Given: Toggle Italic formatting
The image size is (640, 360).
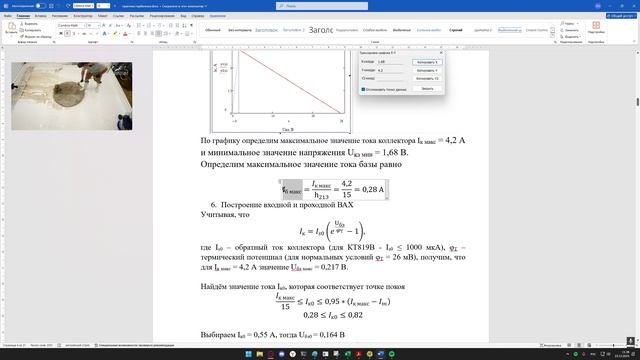Looking at the screenshot, I should pyautogui.click(x=67, y=33).
